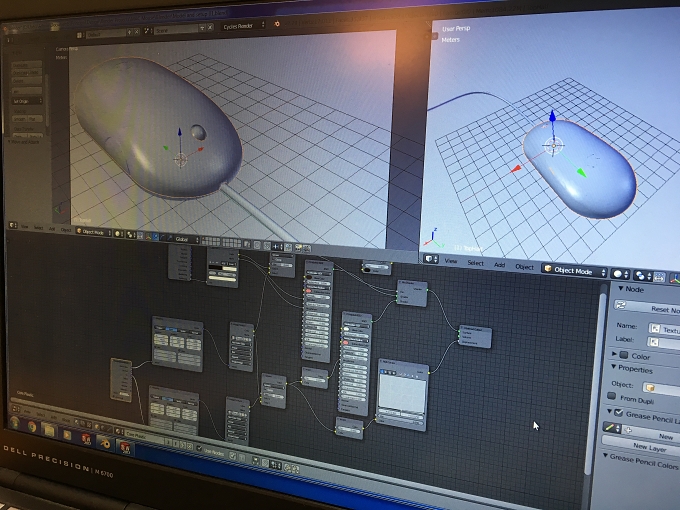
Task: Open View menu in left viewport
Action: point(25,227)
